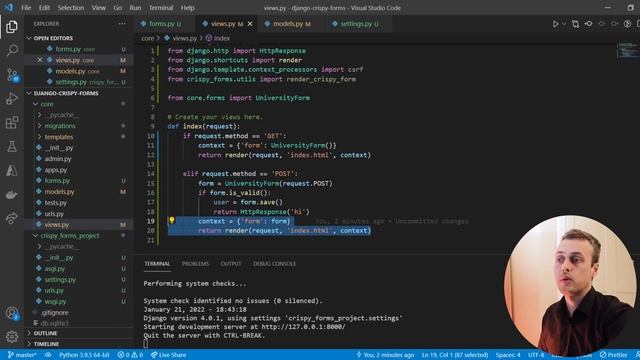This screenshot has width=640, height=360.
Task: Click the Open Changes compare icon
Action: [x=575, y=24]
